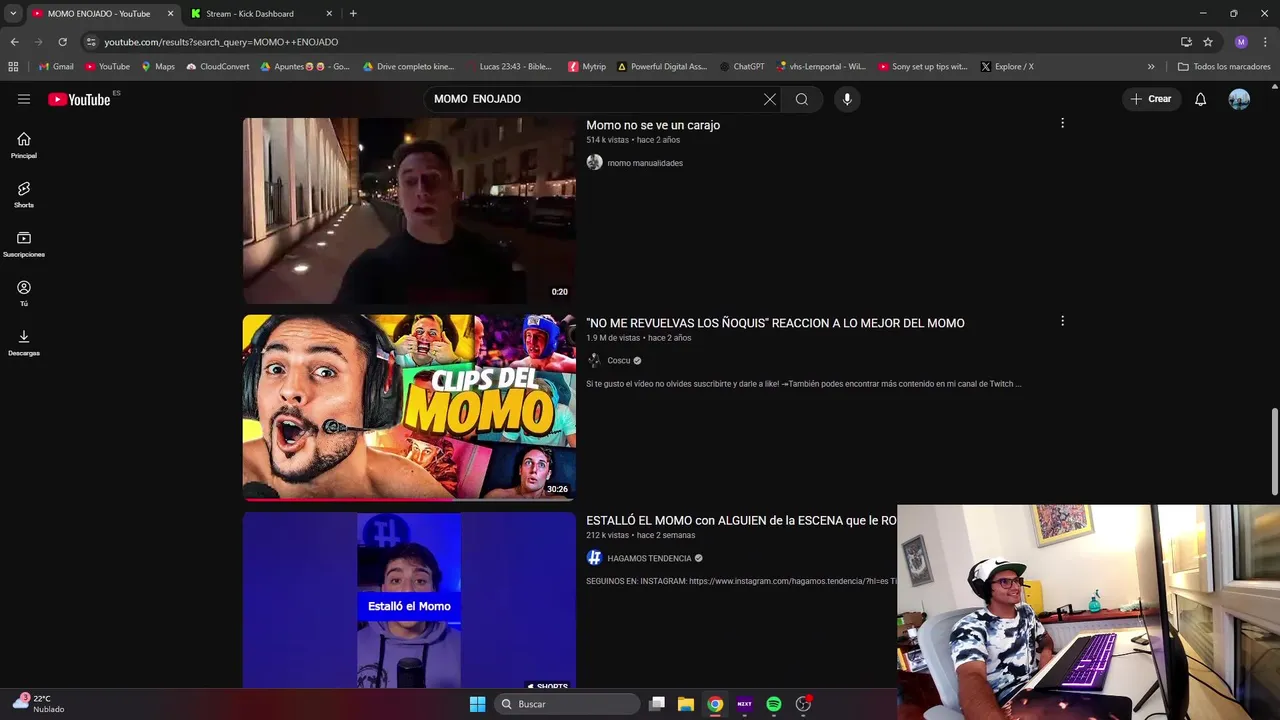The width and height of the screenshot is (1280, 720).
Task: Click the Crear button
Action: tap(1151, 99)
